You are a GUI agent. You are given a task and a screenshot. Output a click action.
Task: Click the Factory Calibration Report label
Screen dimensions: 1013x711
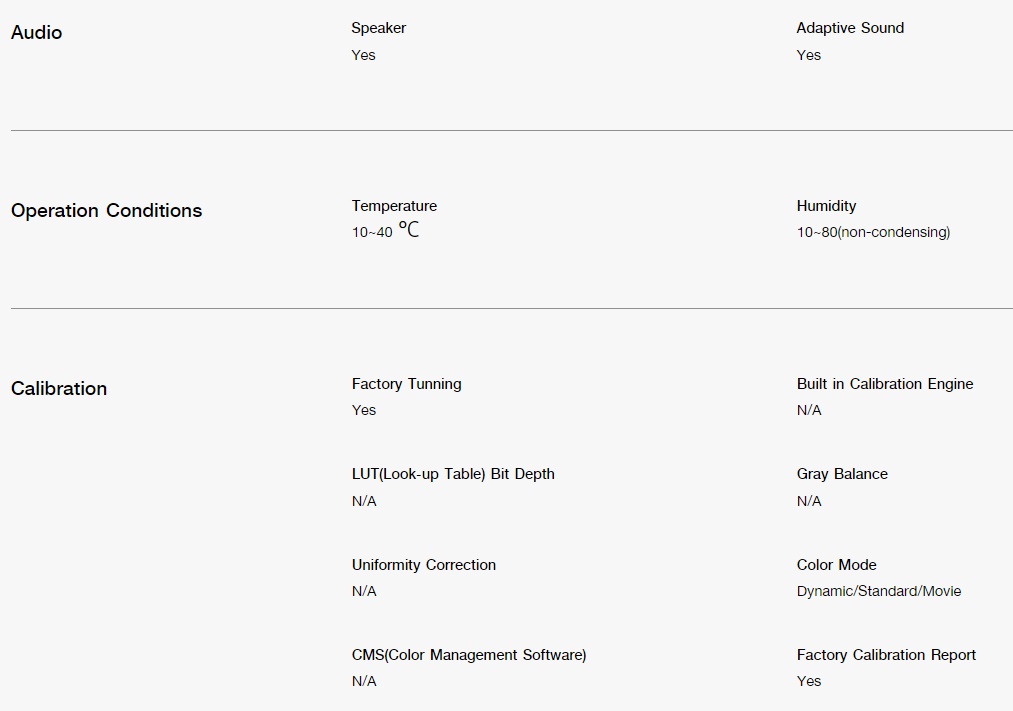point(886,655)
